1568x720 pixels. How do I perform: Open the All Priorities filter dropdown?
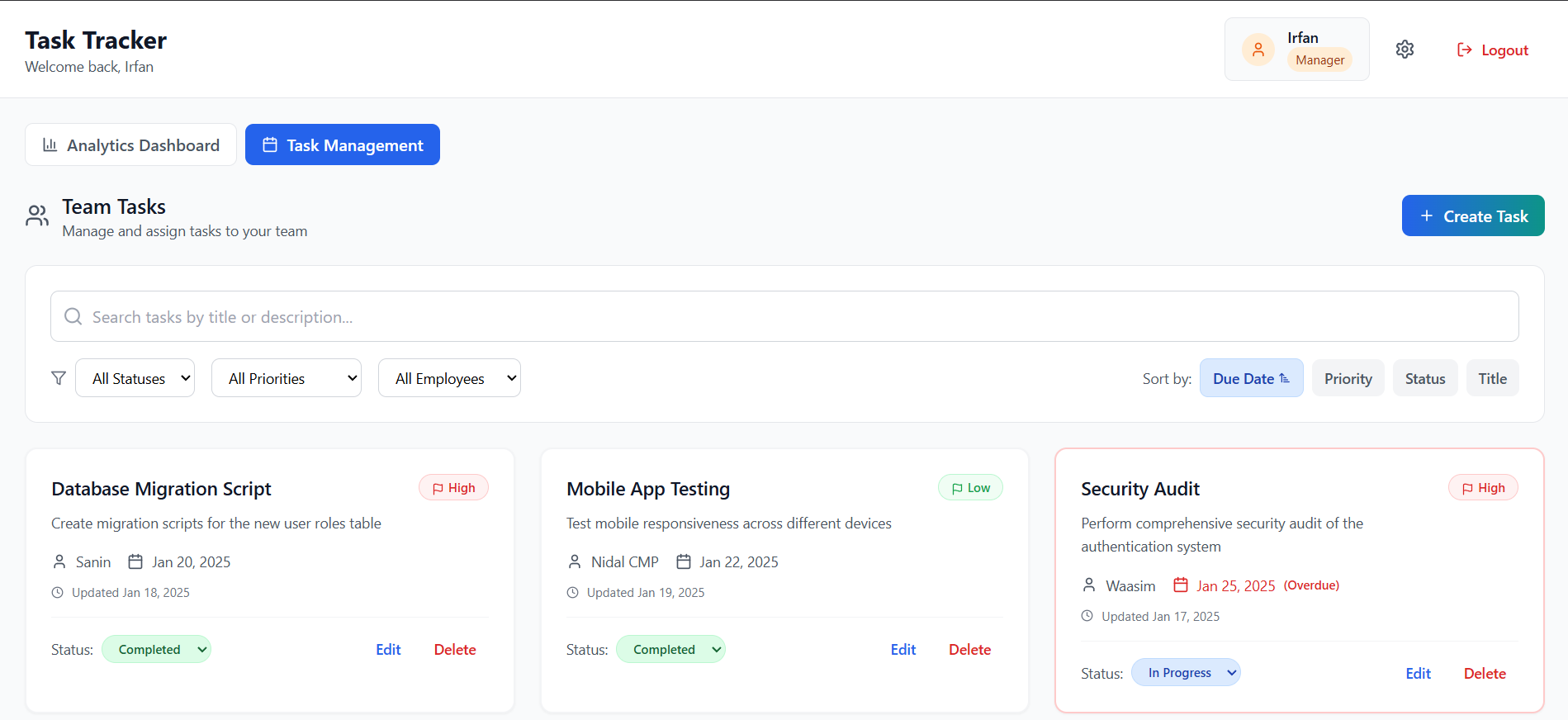coord(287,378)
